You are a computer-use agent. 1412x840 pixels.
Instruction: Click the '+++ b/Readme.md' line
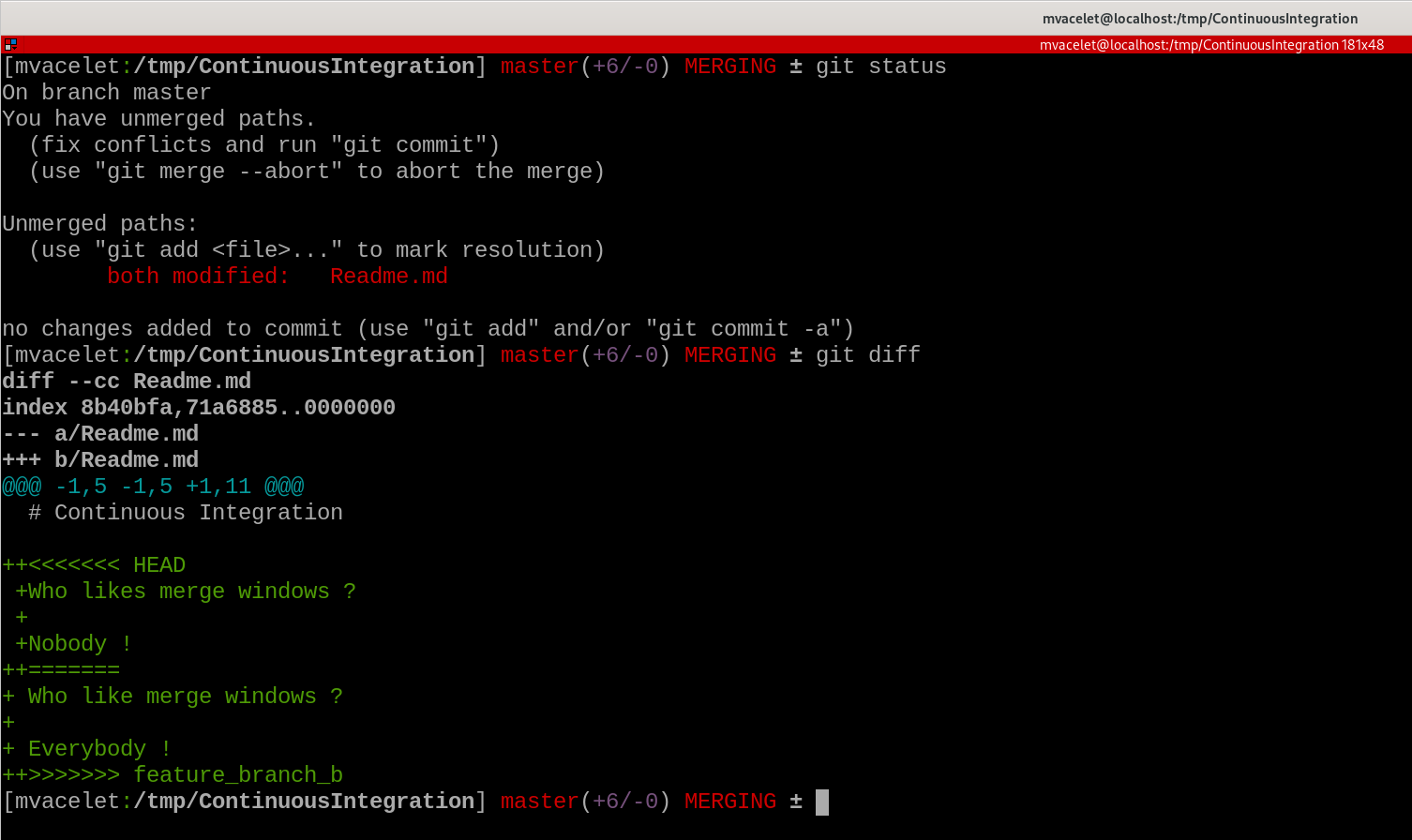click(99, 460)
